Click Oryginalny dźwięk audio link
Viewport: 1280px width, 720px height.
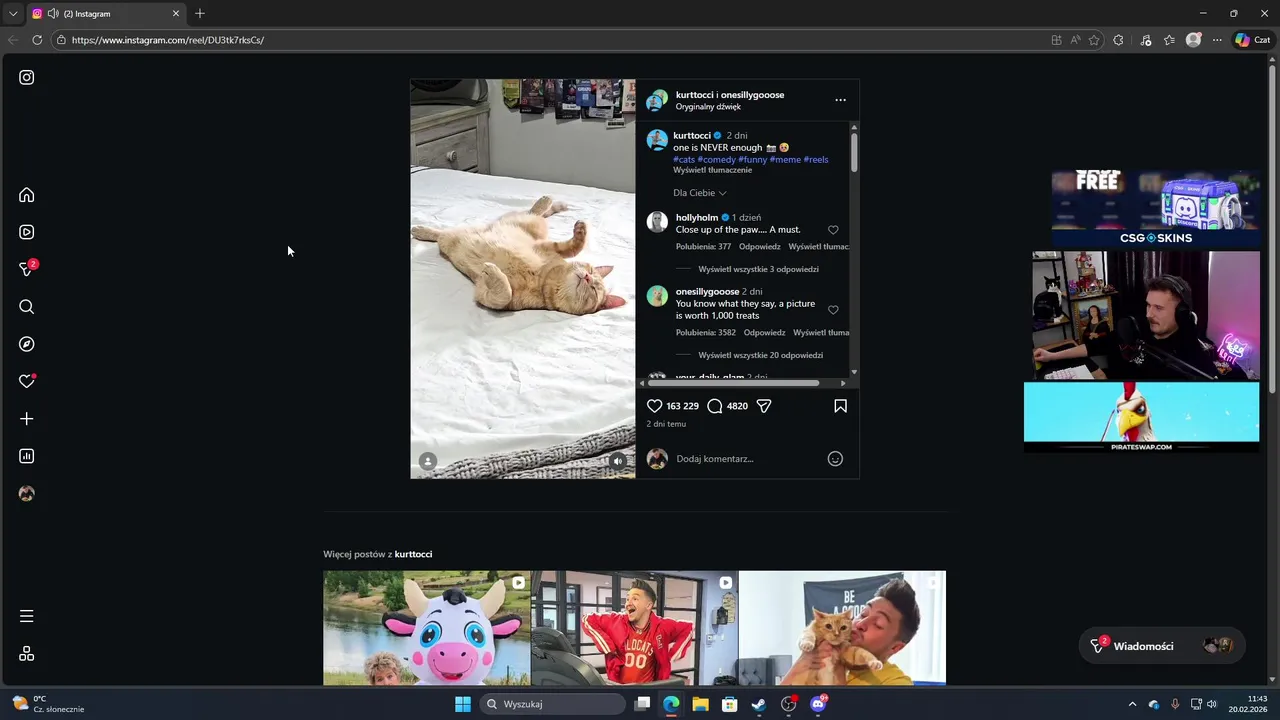pyautogui.click(x=708, y=107)
